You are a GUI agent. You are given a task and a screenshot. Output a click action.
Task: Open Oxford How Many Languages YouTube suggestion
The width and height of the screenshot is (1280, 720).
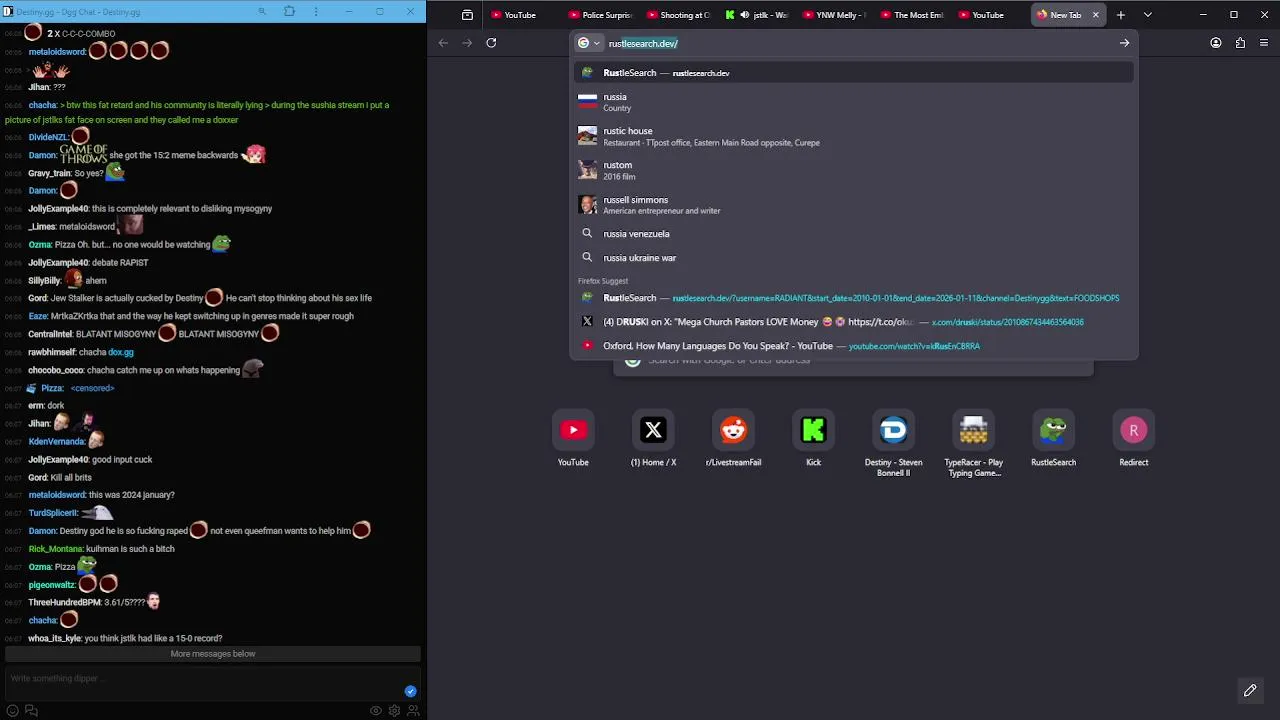(854, 346)
